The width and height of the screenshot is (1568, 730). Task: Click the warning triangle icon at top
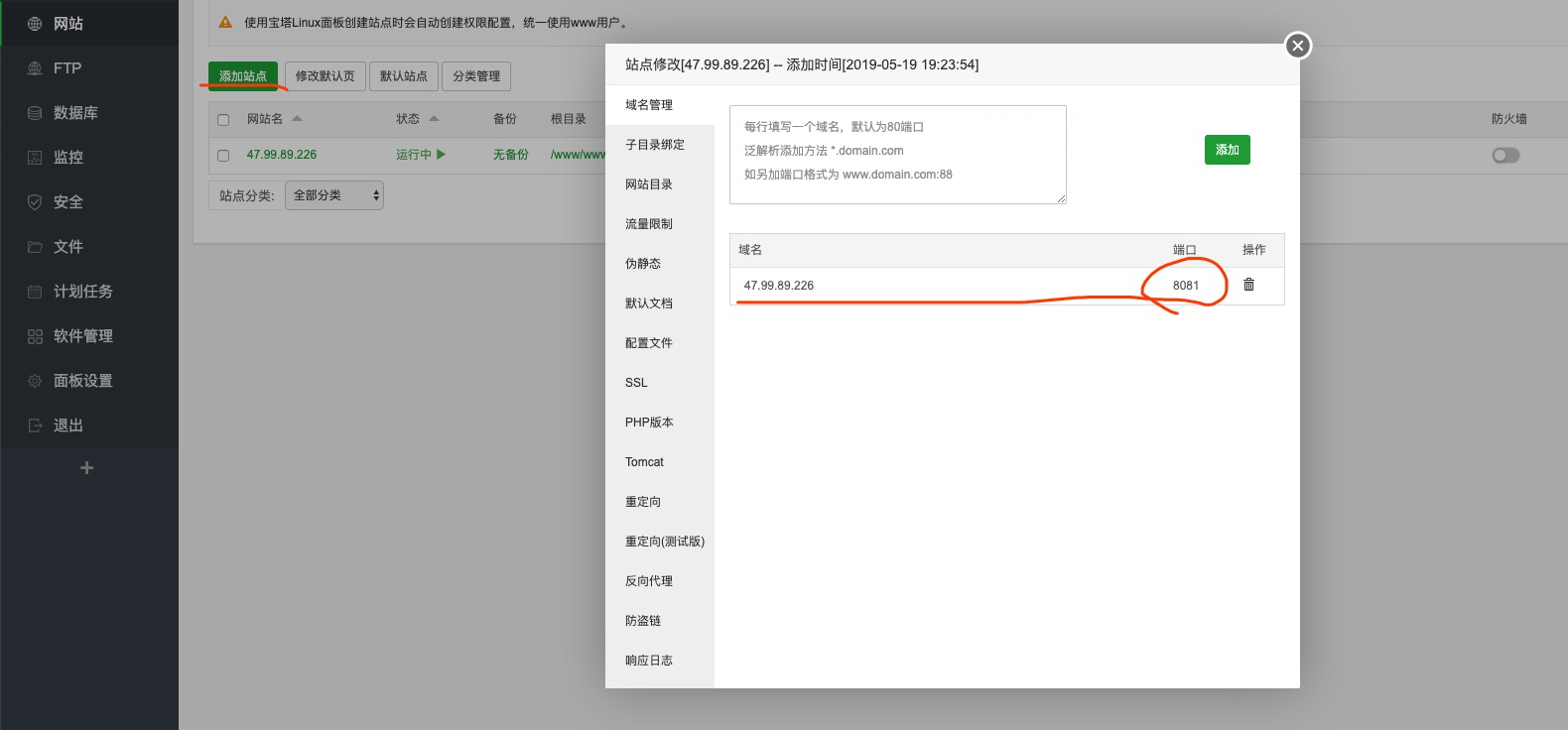pos(225,22)
